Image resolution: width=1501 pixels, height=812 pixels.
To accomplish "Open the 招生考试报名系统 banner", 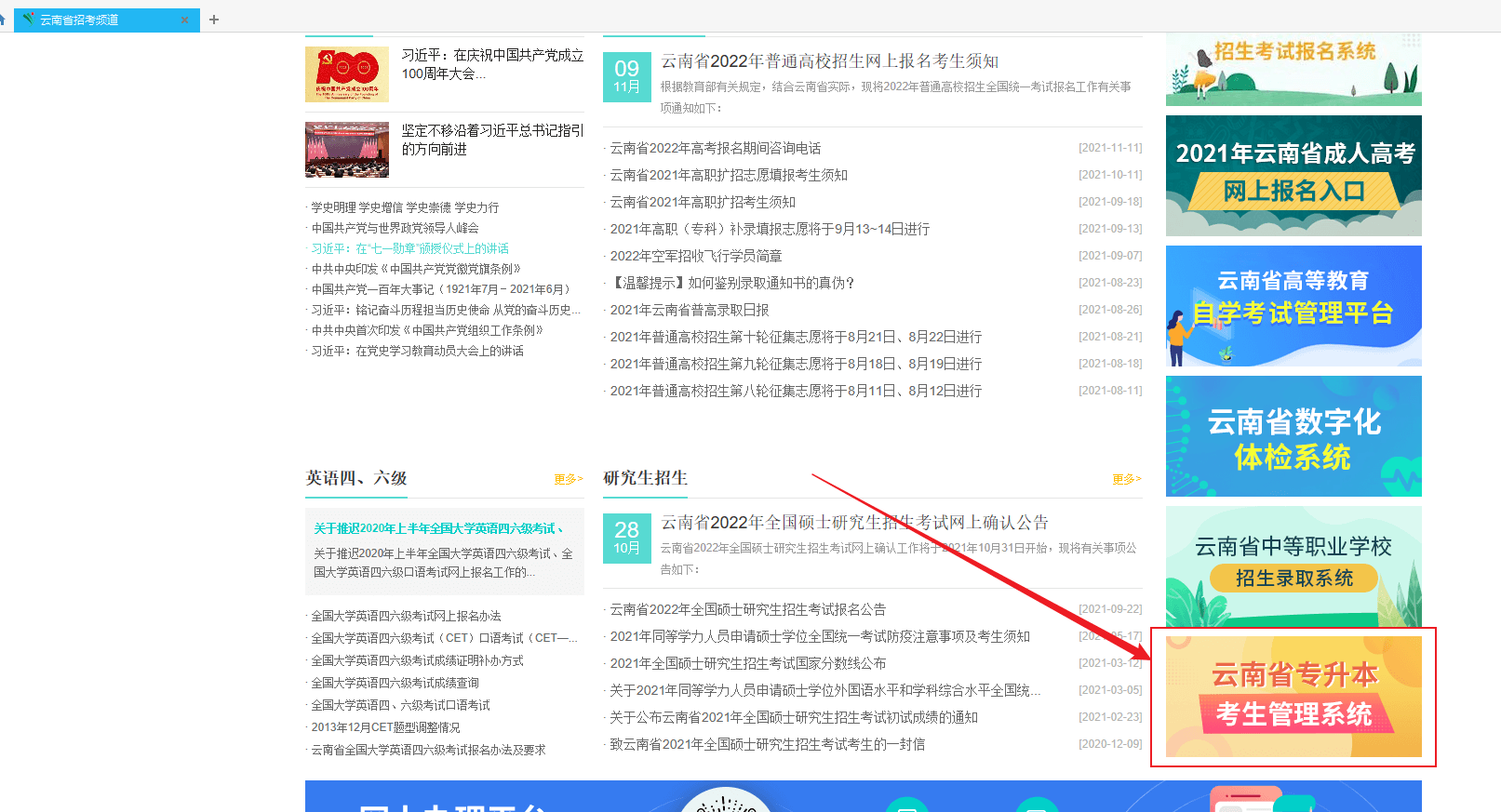I will 1293,70.
